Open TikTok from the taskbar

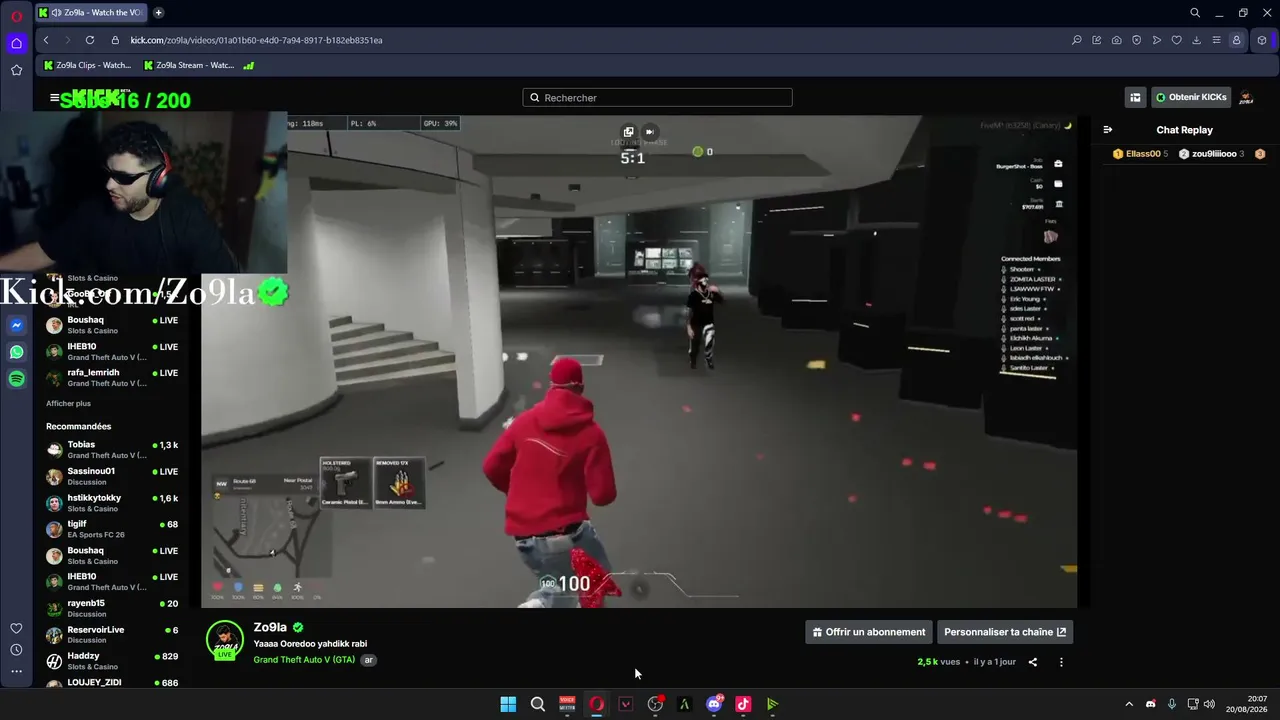pyautogui.click(x=743, y=704)
